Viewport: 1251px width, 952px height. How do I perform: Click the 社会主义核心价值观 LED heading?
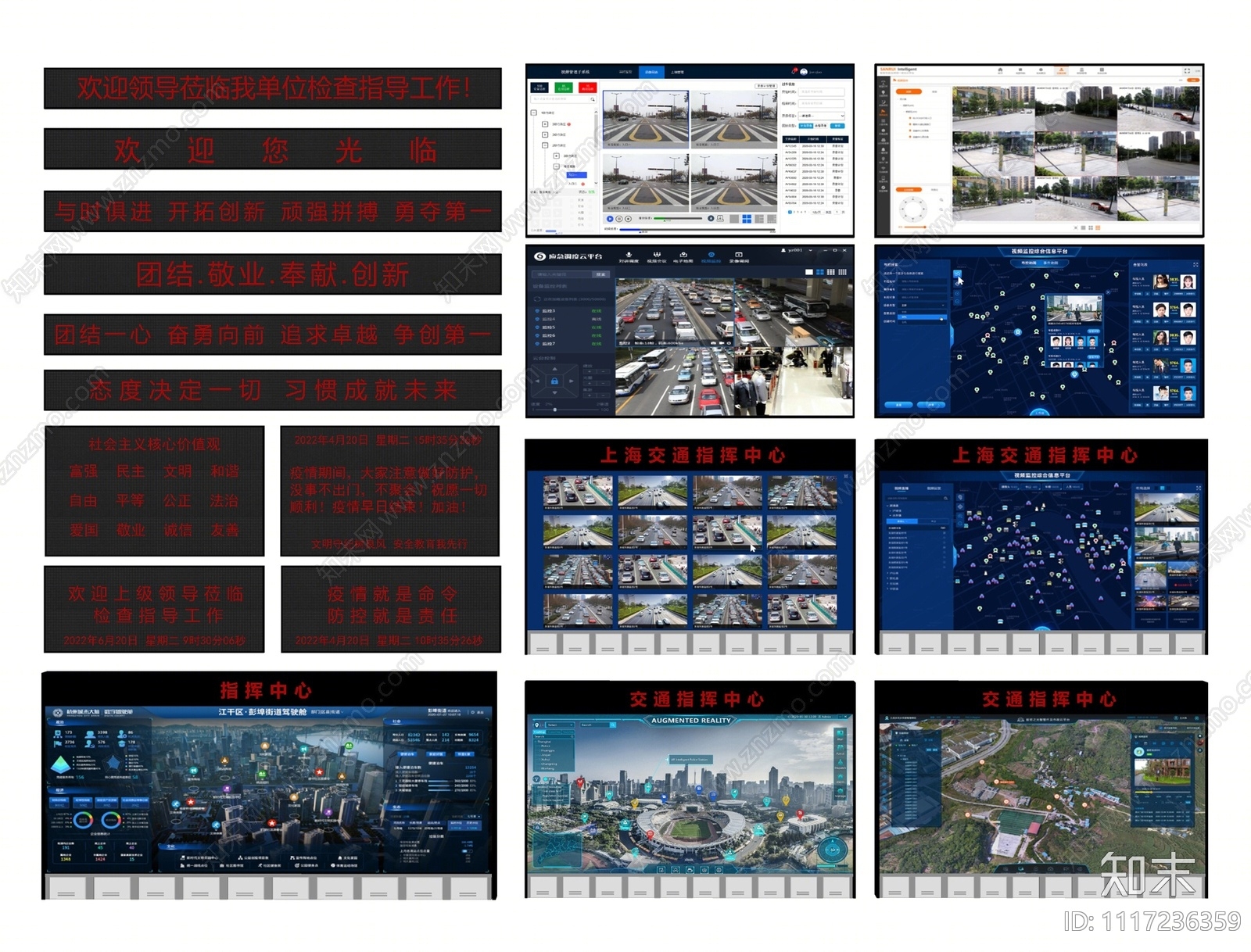[154, 444]
